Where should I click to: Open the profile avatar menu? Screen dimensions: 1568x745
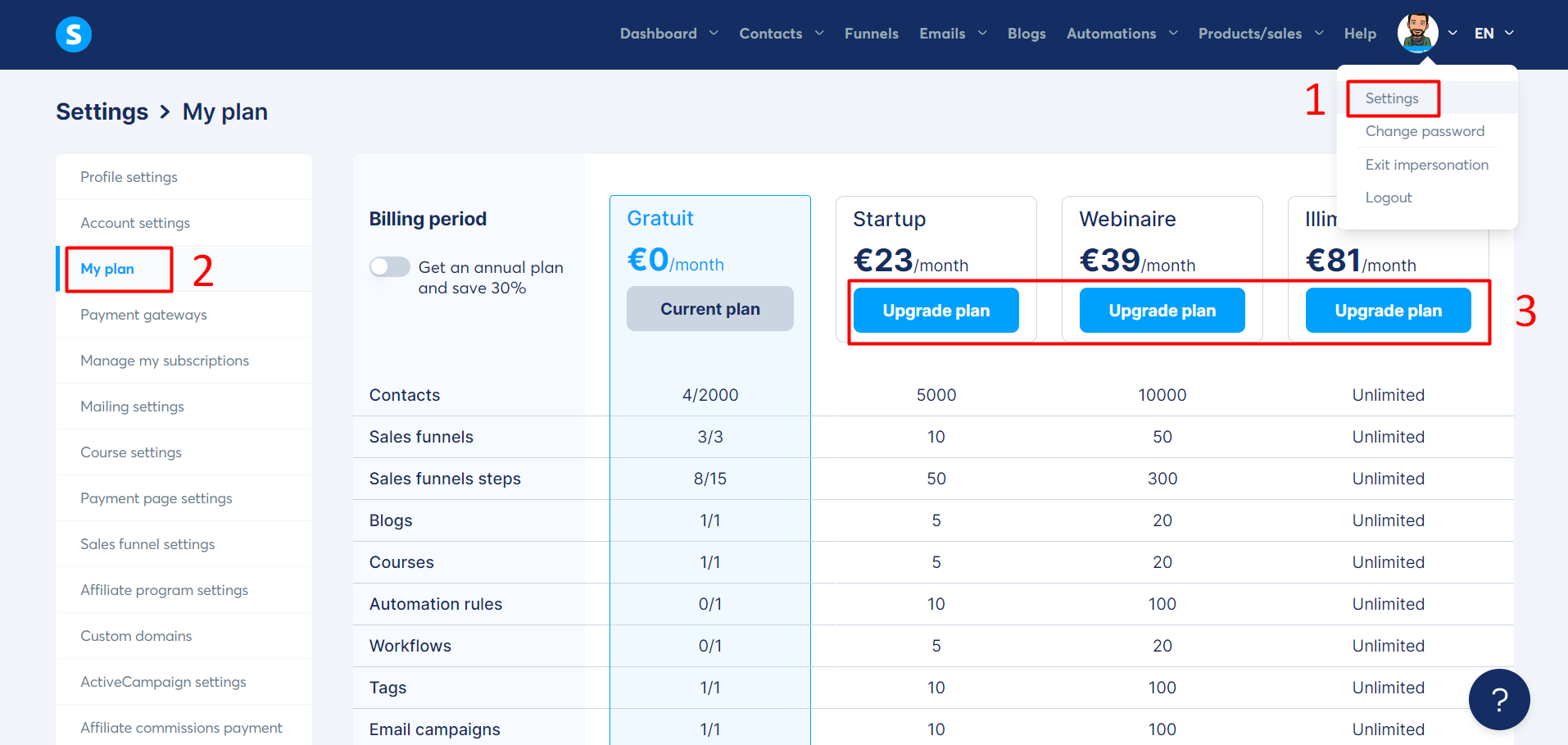coord(1417,33)
